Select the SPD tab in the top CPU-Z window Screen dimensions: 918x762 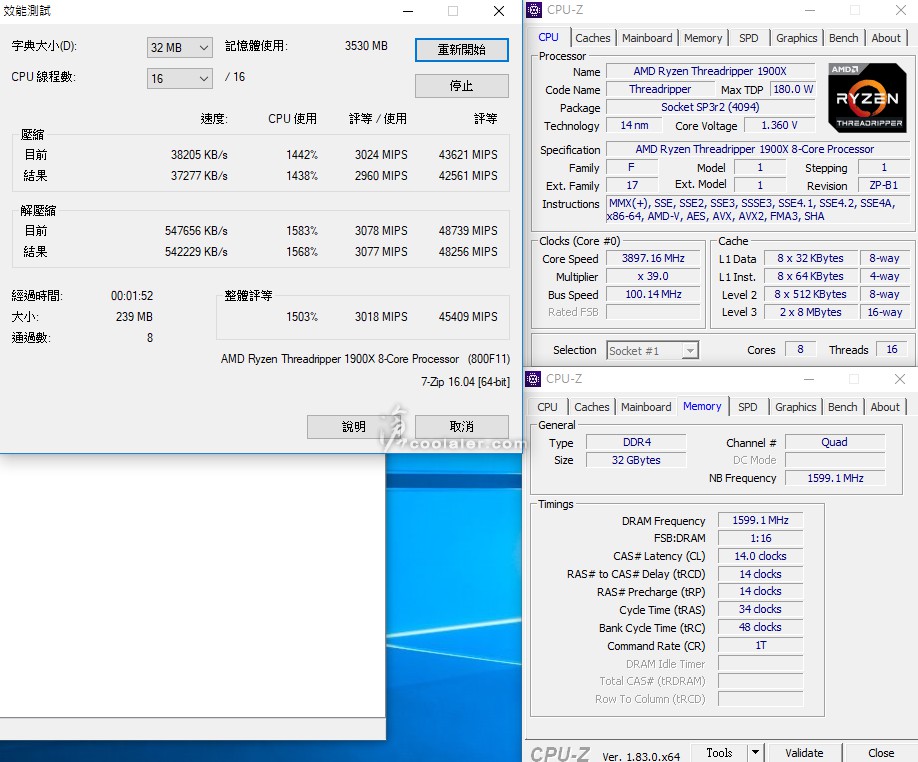748,38
